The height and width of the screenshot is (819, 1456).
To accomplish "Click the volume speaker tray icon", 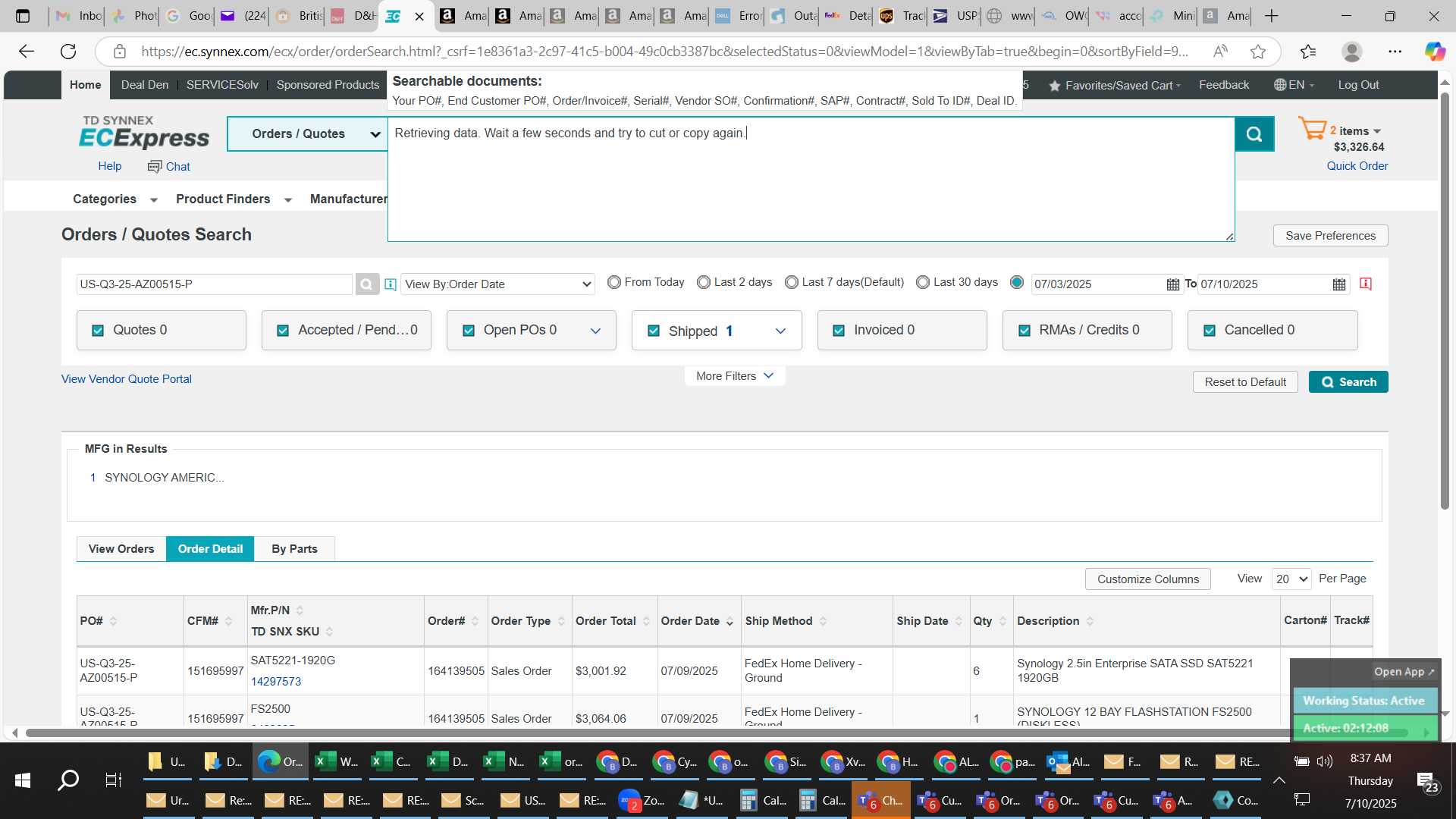I will pos(1325,761).
